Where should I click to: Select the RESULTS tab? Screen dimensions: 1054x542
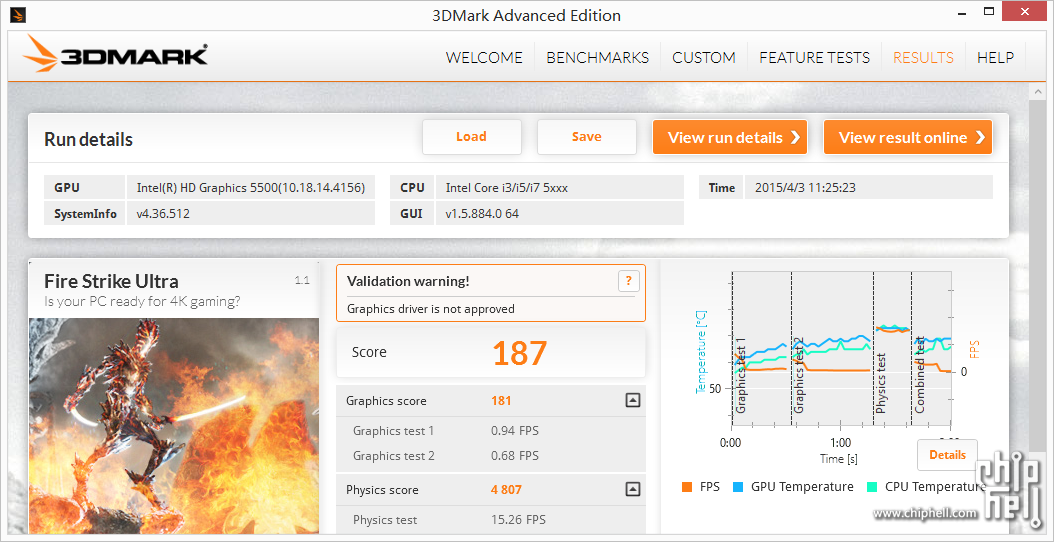pos(923,58)
